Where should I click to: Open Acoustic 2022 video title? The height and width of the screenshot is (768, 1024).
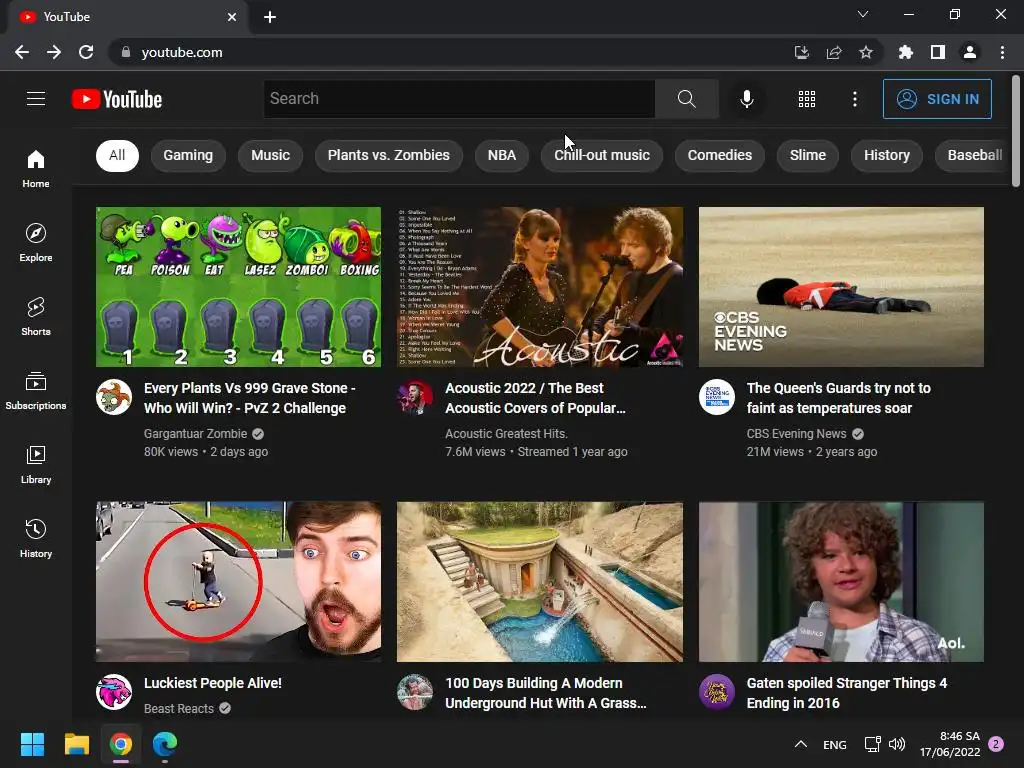[536, 398]
